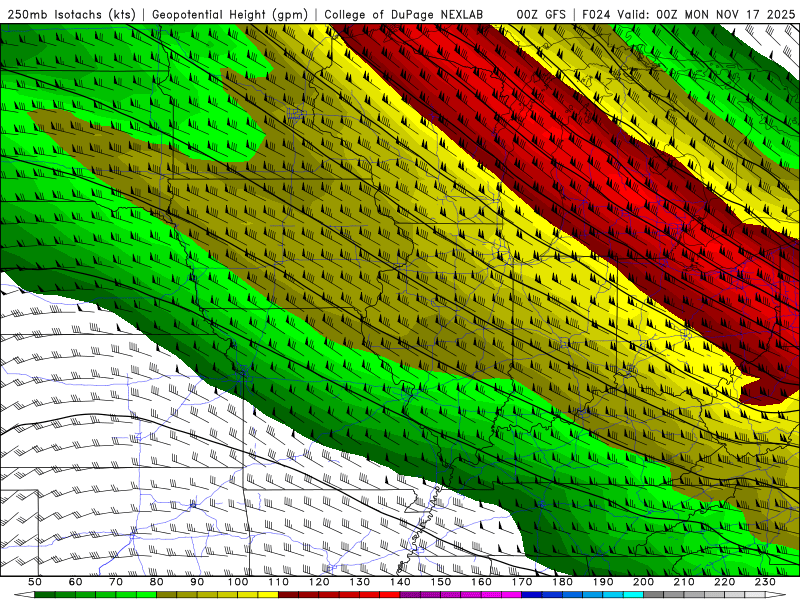Click the 120 label on the color scale
The image size is (800, 600).
pos(319,582)
